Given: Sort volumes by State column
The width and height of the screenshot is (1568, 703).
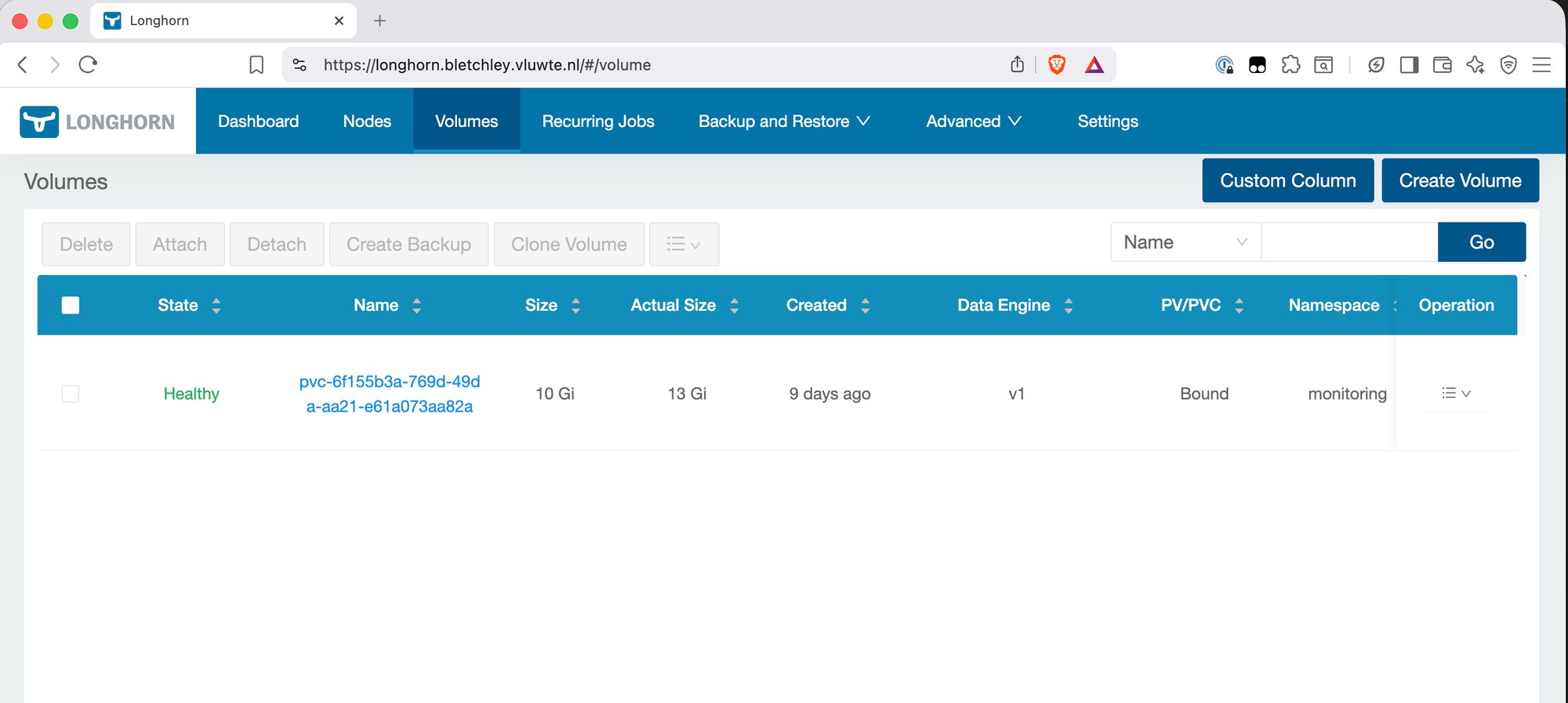Looking at the screenshot, I should [216, 306].
